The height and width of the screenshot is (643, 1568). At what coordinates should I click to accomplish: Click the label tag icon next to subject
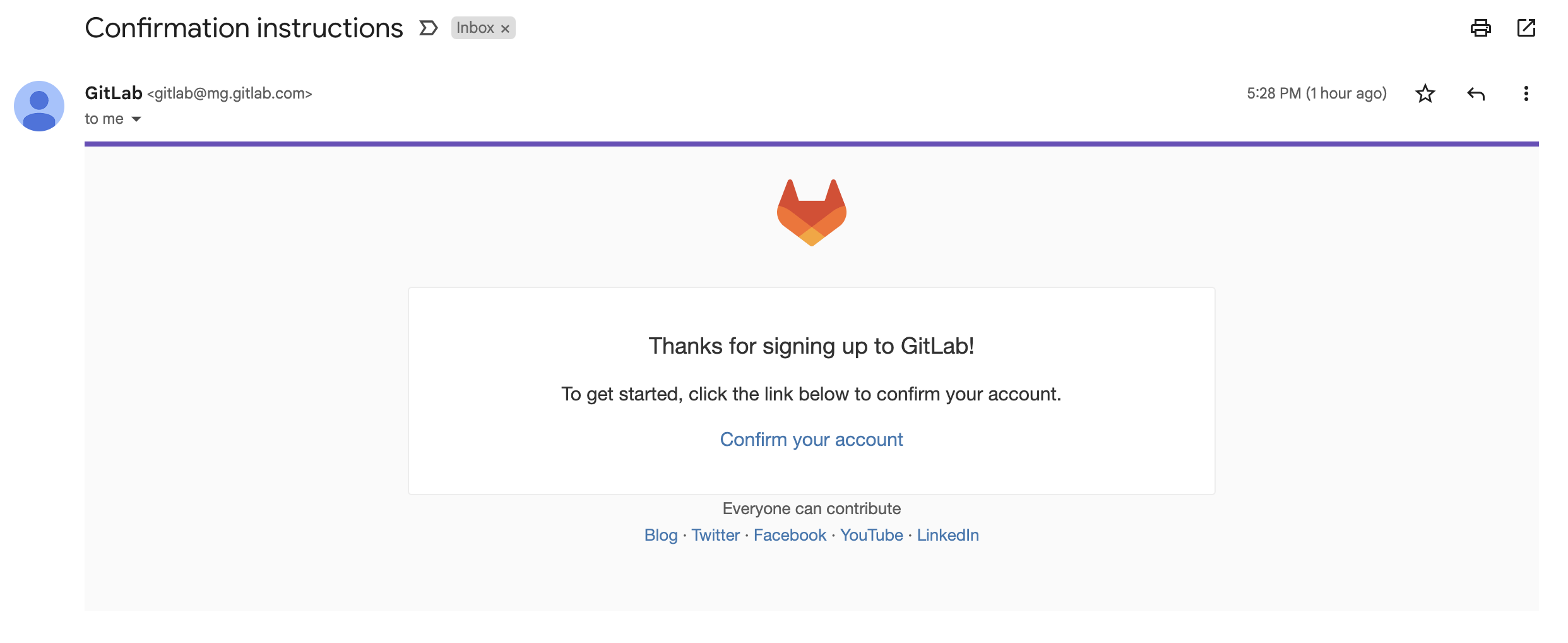tap(429, 28)
